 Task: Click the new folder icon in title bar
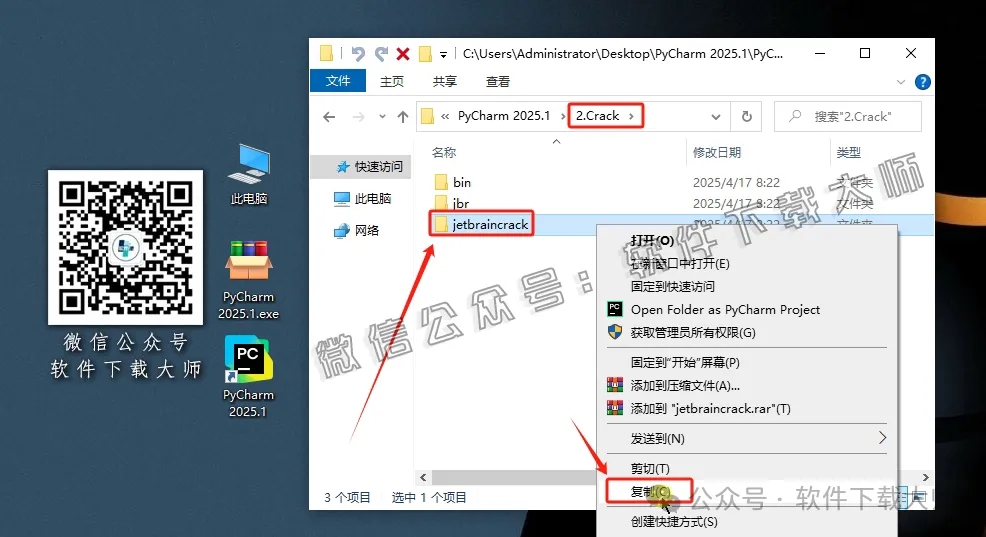(425, 53)
